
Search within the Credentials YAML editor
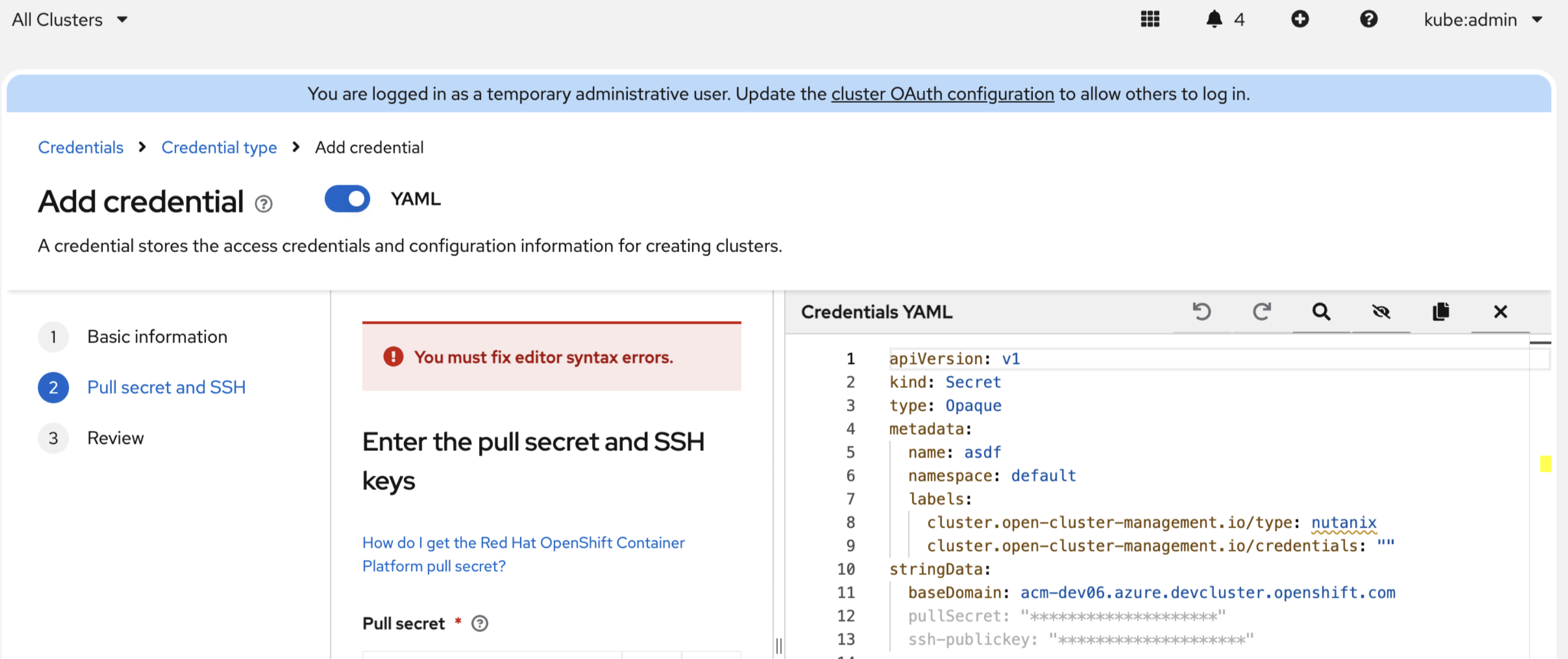1320,312
